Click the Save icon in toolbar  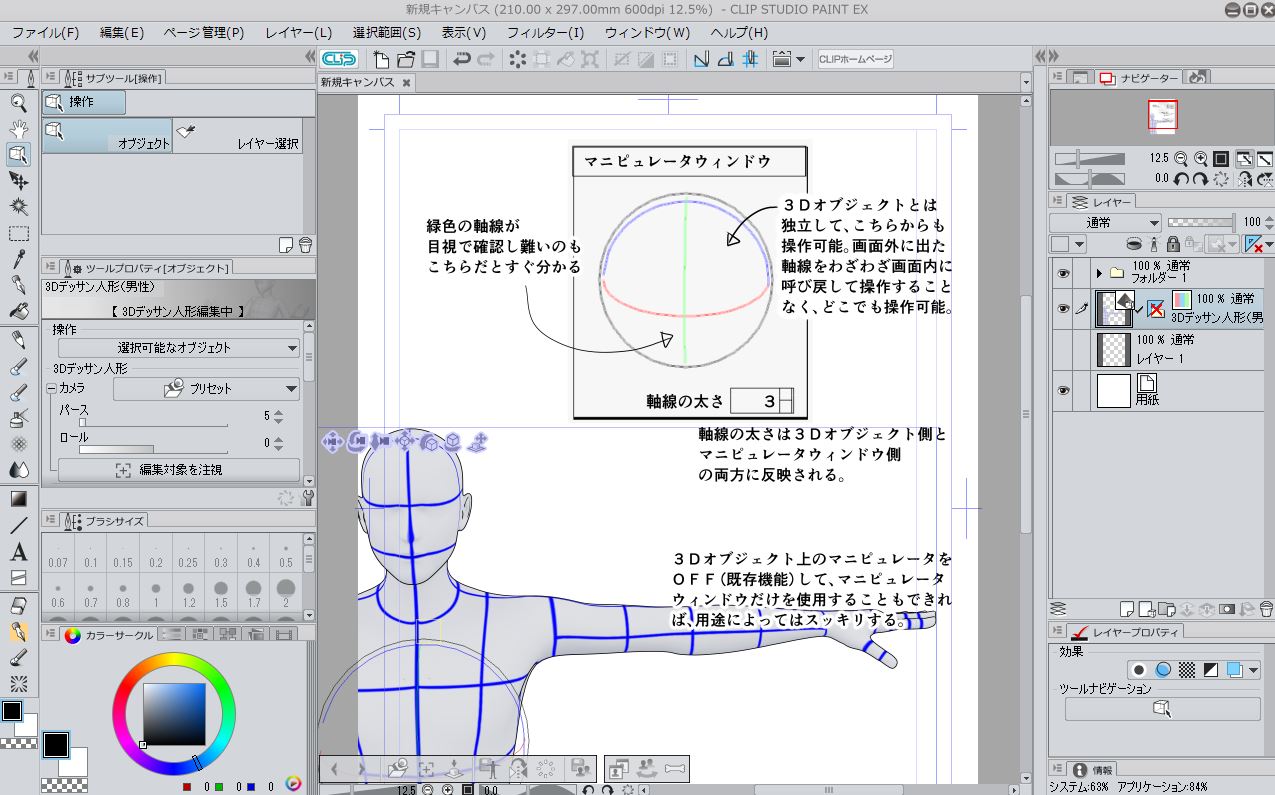tap(428, 59)
